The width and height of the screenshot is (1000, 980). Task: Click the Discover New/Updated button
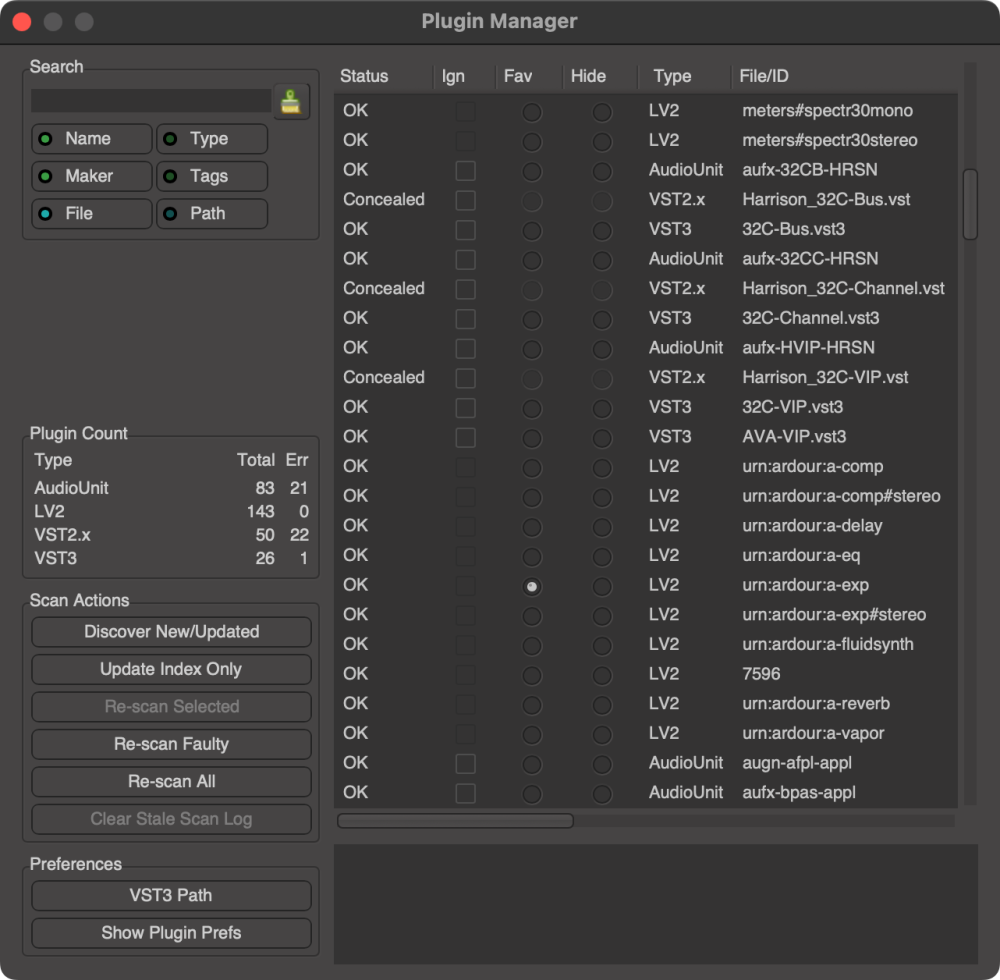tap(171, 631)
